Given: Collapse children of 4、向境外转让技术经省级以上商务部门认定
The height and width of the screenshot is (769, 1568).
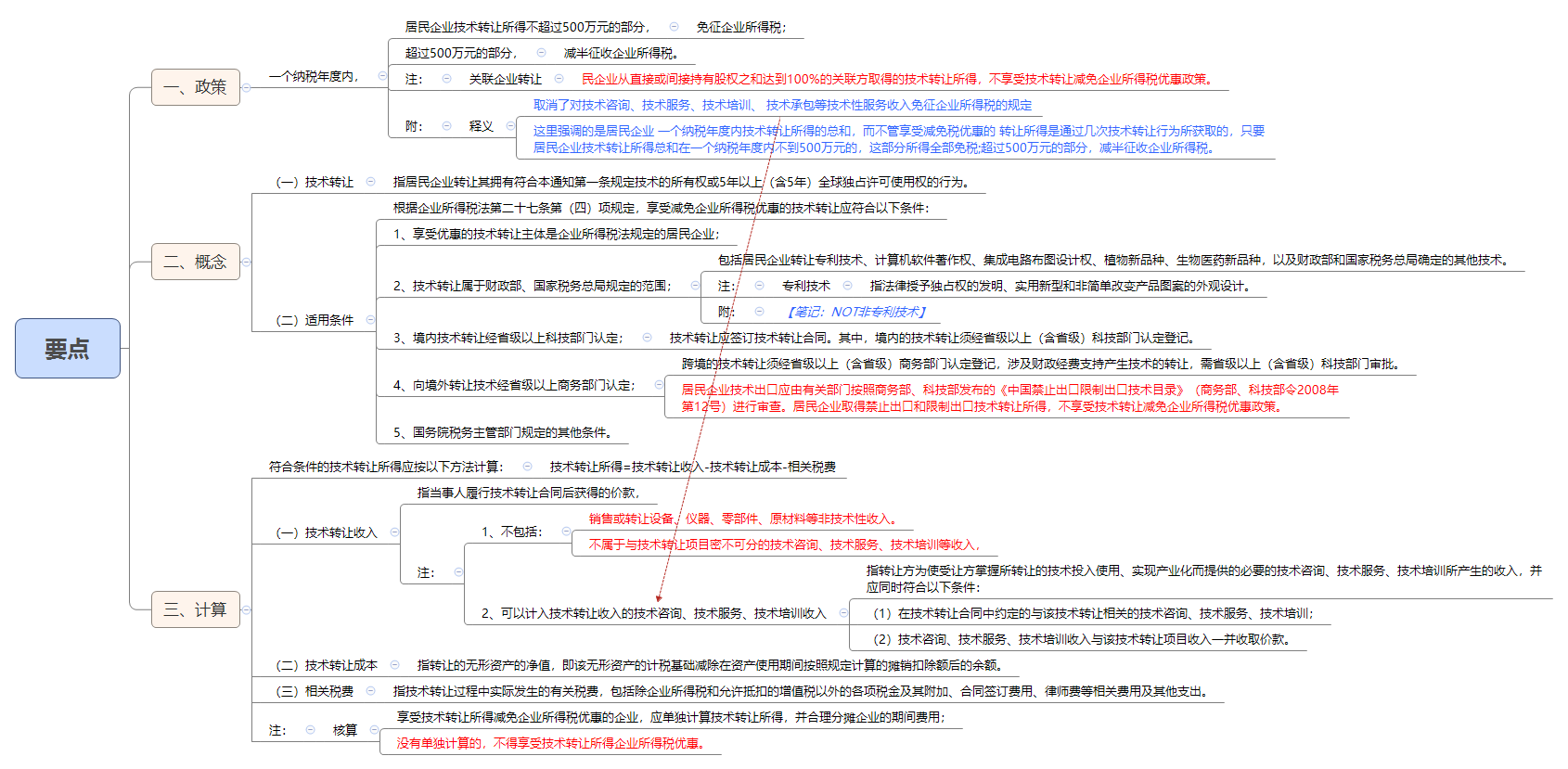Looking at the screenshot, I should [x=659, y=385].
